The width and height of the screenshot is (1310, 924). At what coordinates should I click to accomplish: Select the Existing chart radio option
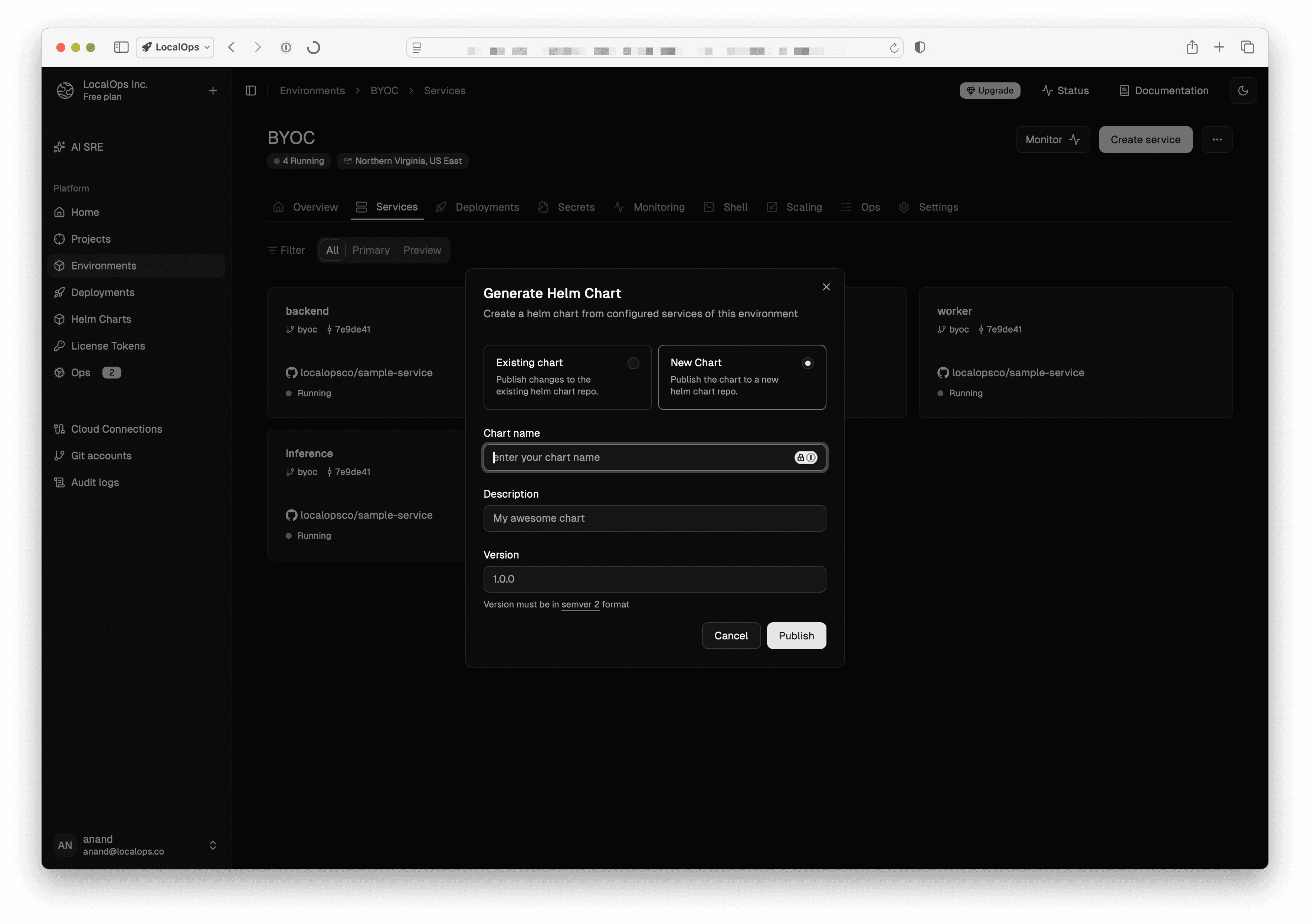tap(633, 363)
